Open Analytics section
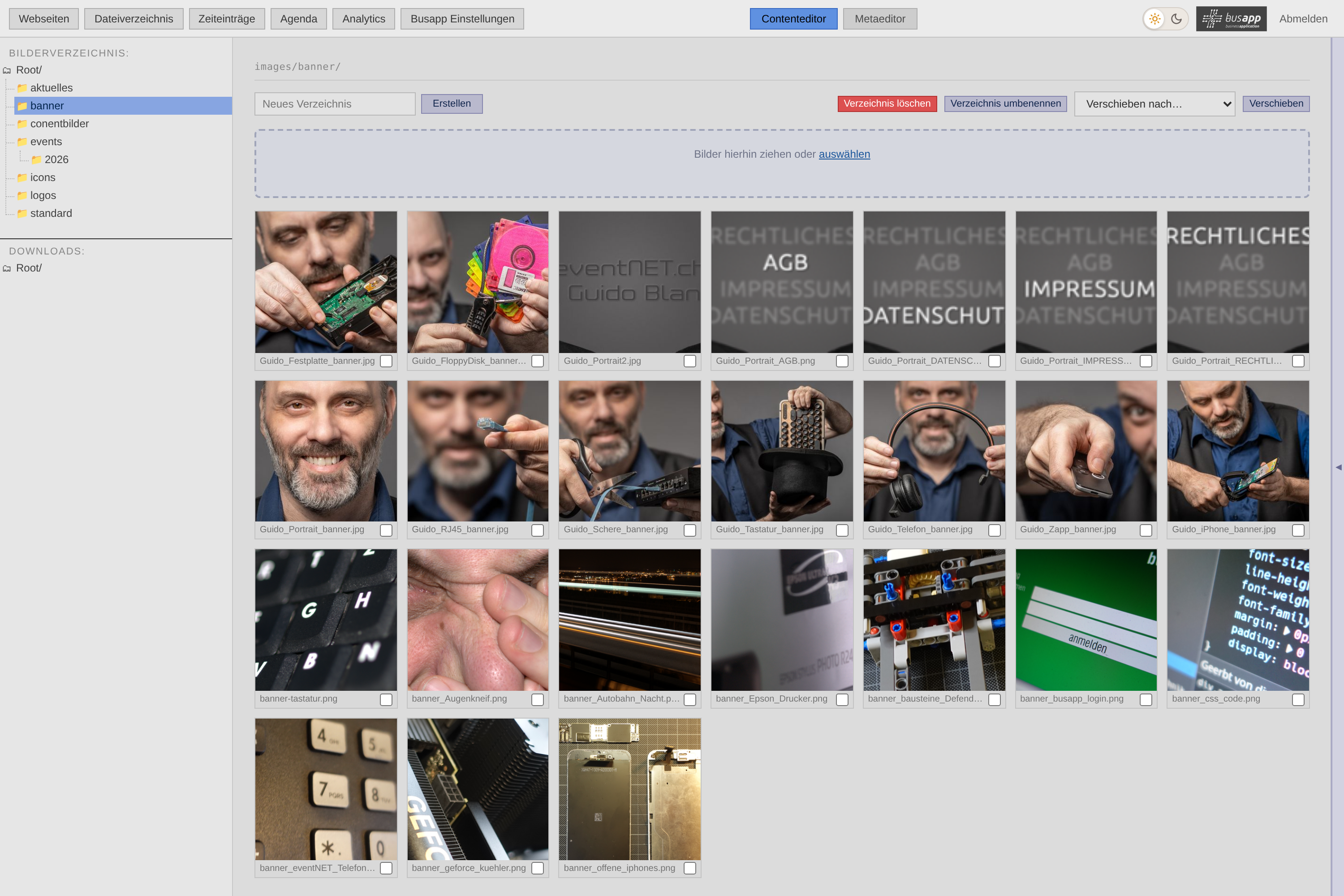1344x896 pixels. click(x=363, y=19)
